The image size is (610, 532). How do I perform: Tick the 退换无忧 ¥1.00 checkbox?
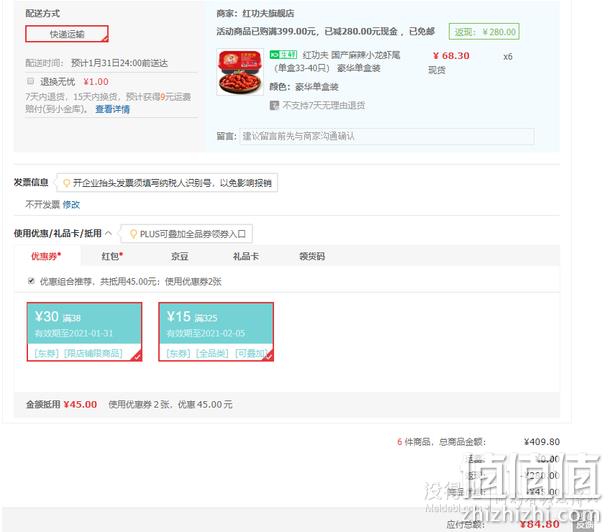(30, 81)
